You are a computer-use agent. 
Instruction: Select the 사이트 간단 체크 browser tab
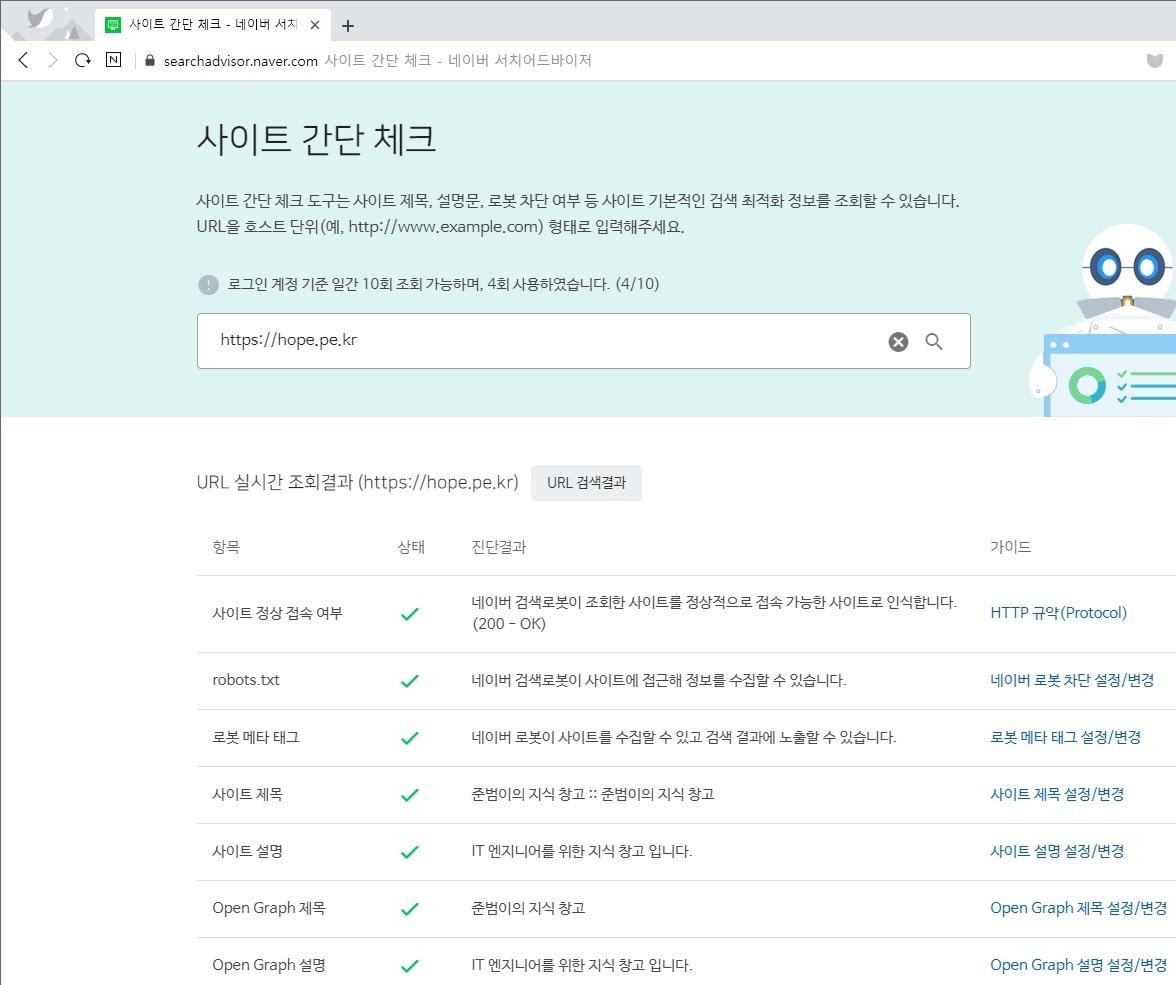(212, 24)
